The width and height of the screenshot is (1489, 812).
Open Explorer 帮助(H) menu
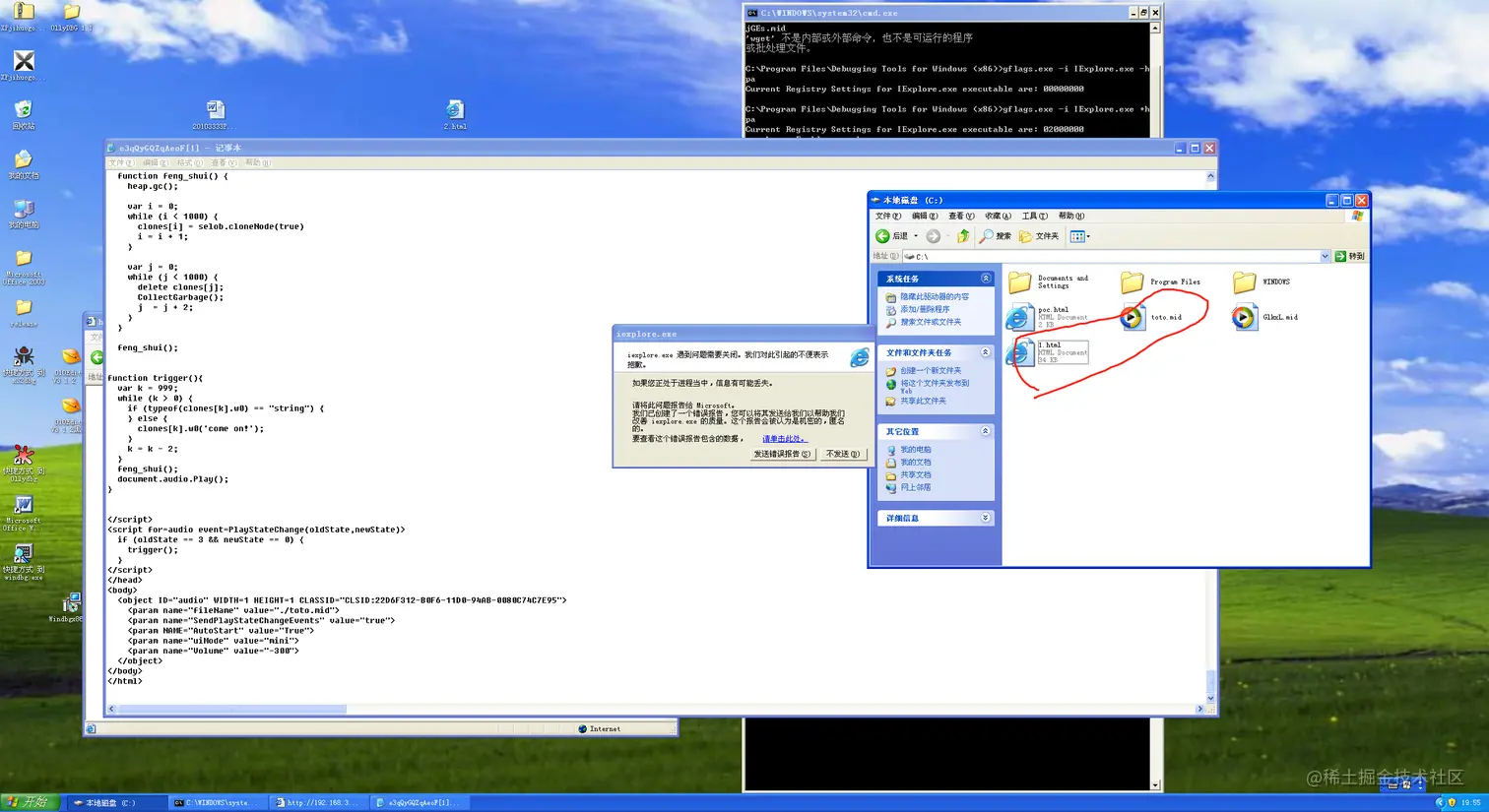[1070, 216]
